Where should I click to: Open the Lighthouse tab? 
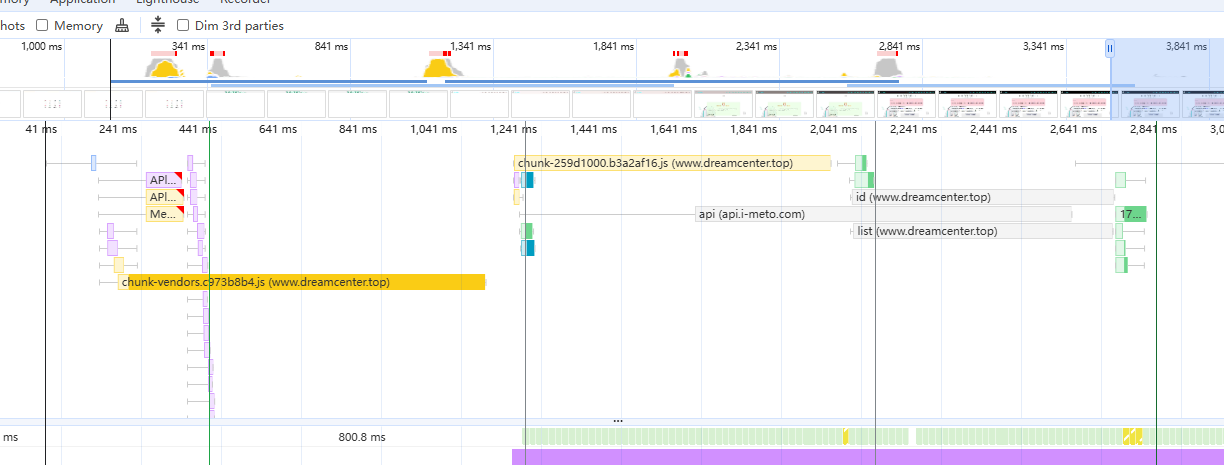pos(167,3)
